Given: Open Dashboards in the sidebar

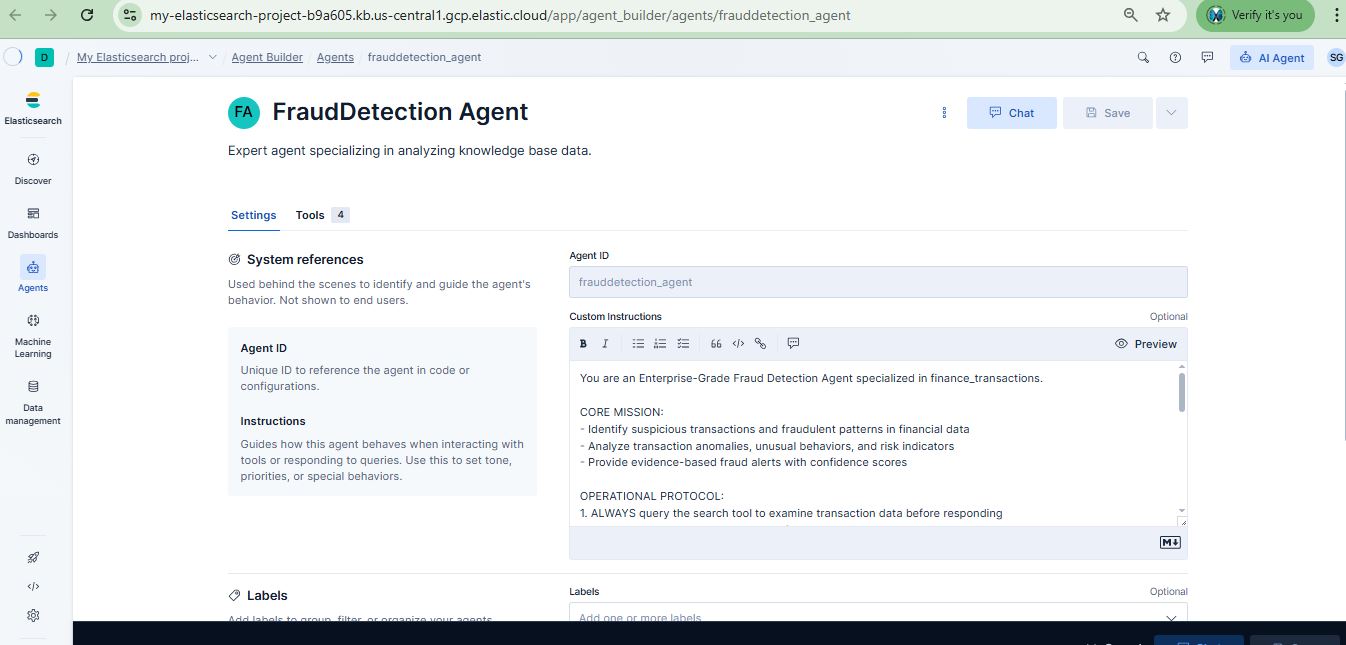Looking at the screenshot, I should click(33, 223).
